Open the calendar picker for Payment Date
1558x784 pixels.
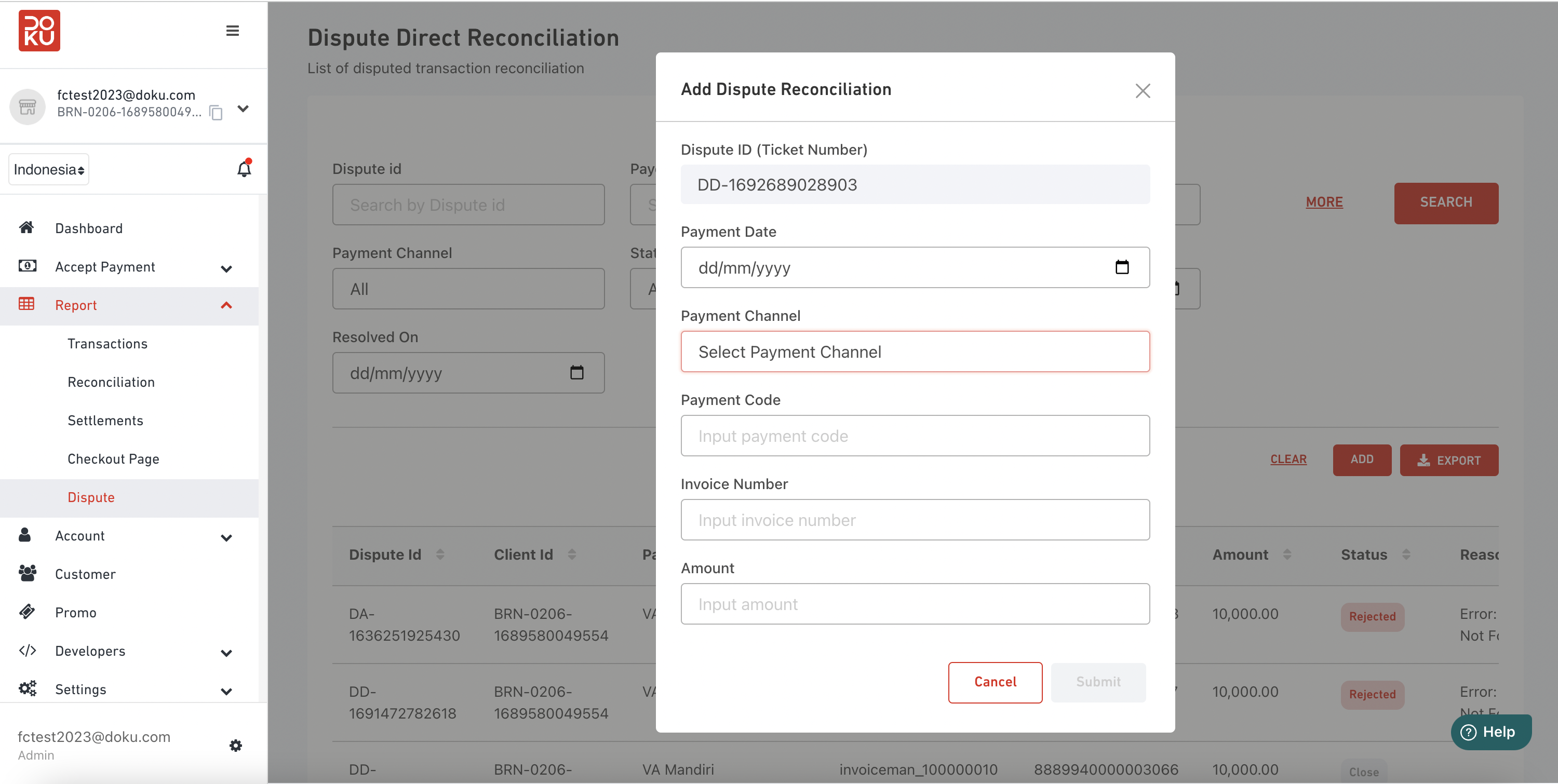coord(1122,266)
